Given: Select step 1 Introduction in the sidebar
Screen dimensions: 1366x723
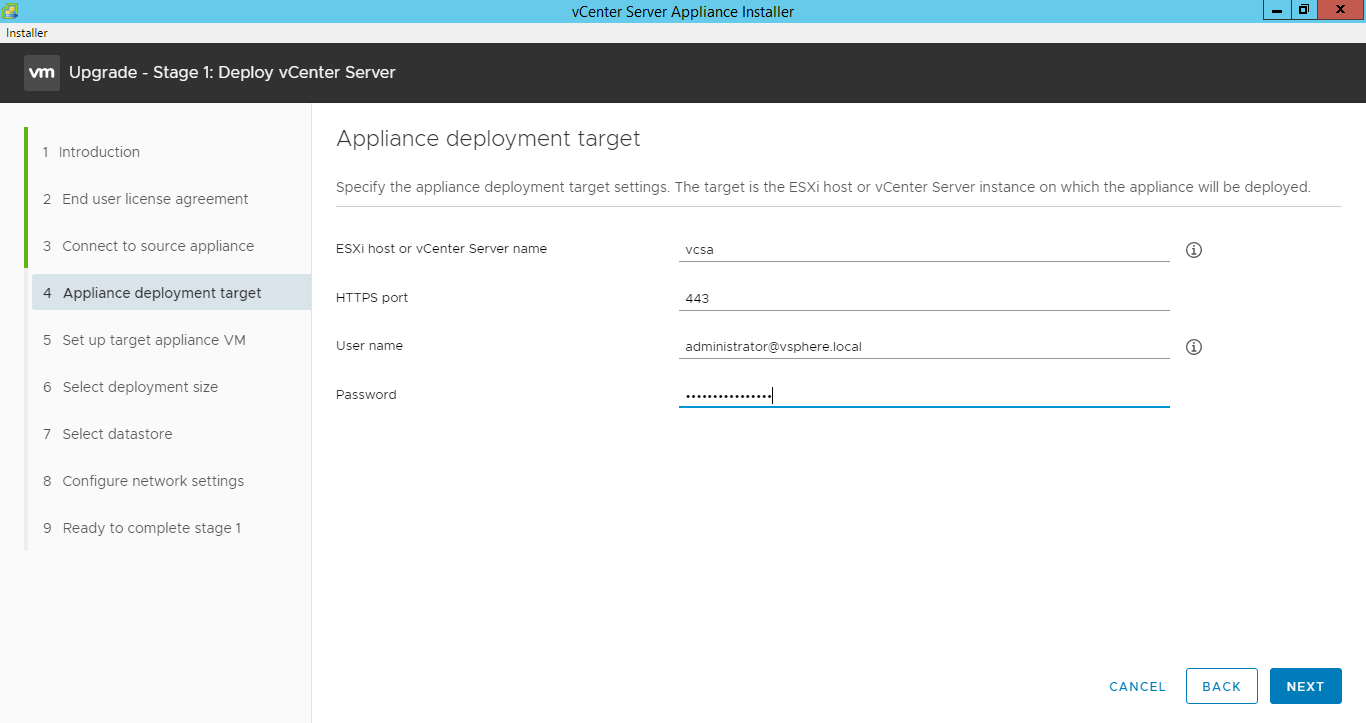Looking at the screenshot, I should pos(99,151).
